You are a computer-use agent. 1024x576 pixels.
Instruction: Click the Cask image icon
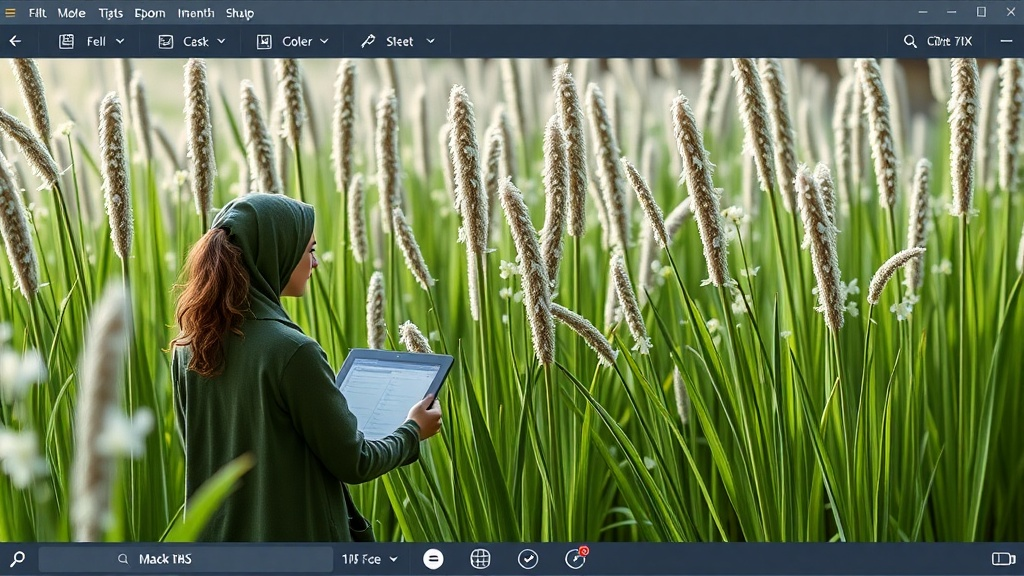click(166, 41)
